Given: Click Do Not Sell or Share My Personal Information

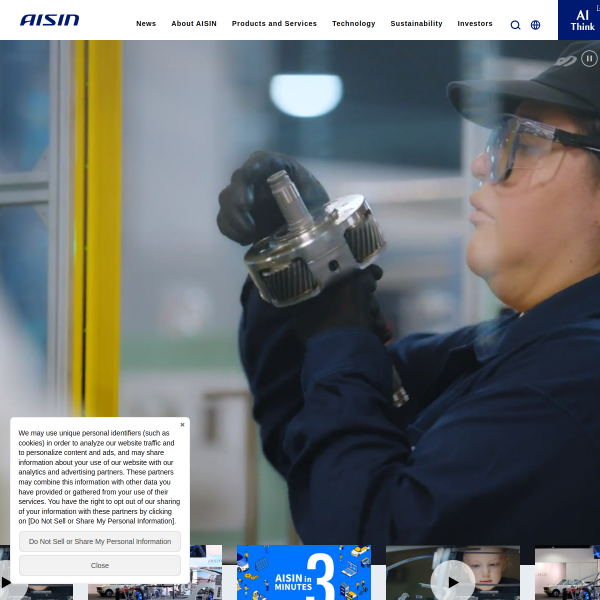Looking at the screenshot, I should 100,541.
